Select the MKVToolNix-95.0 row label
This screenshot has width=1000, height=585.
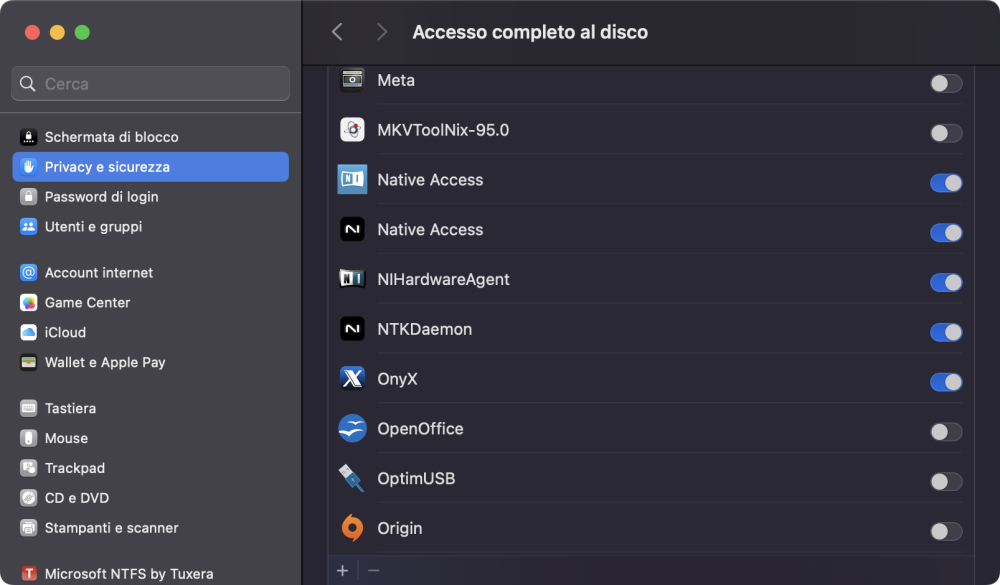coord(443,130)
